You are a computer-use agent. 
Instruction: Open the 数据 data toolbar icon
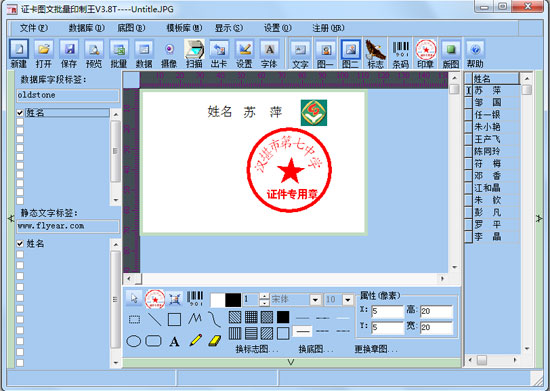click(144, 54)
